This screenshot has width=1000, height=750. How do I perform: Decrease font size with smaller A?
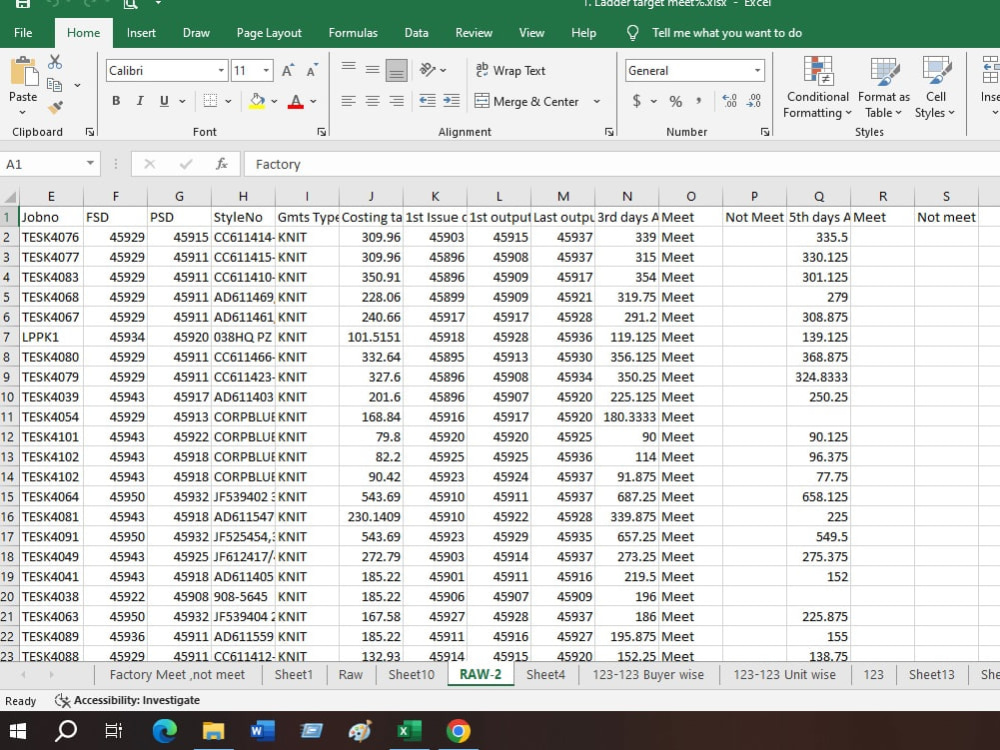[312, 70]
